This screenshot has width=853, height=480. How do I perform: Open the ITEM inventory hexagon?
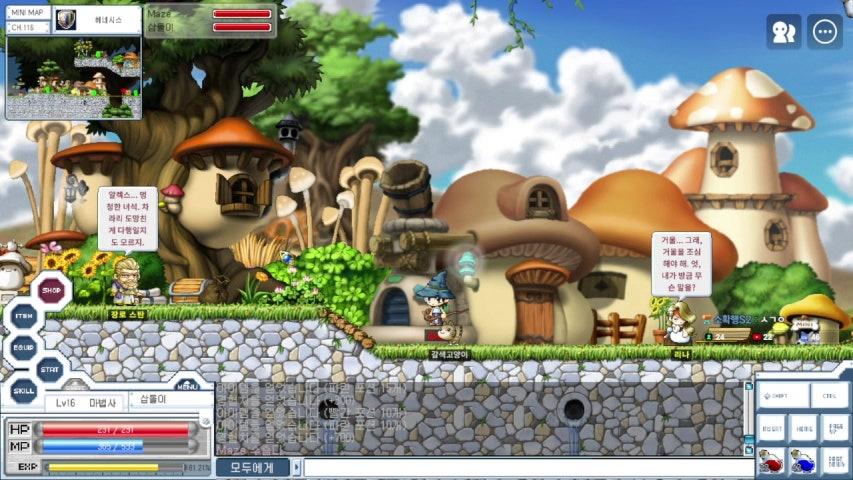(x=24, y=316)
